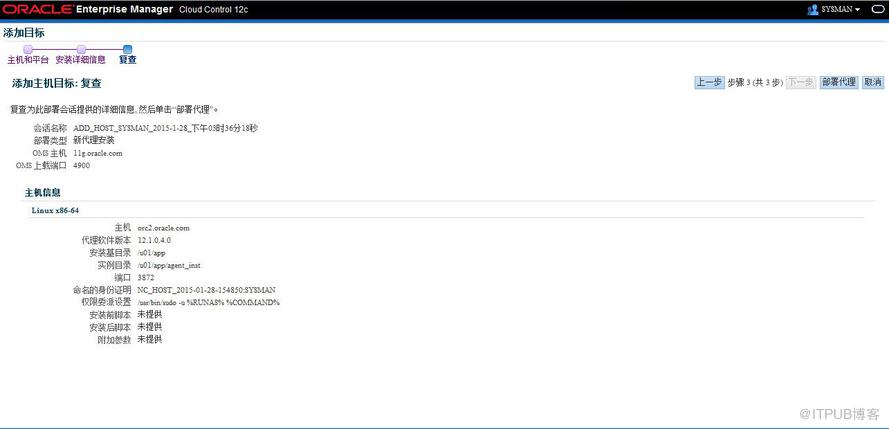Click the OMS host 11g.oracle.com
Screen dimensions: 889x429
coord(98,153)
